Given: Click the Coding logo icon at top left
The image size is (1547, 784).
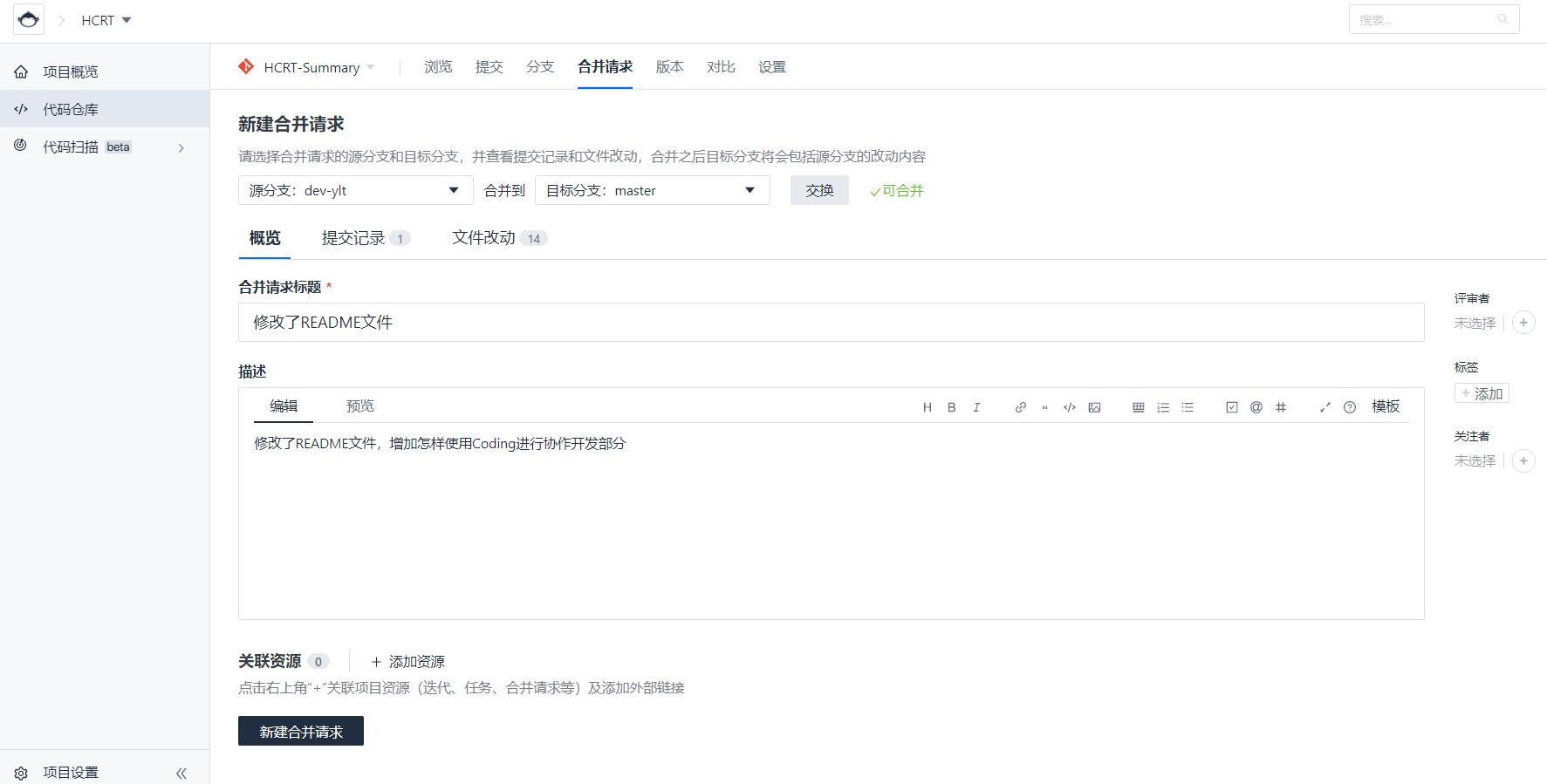Looking at the screenshot, I should [29, 19].
